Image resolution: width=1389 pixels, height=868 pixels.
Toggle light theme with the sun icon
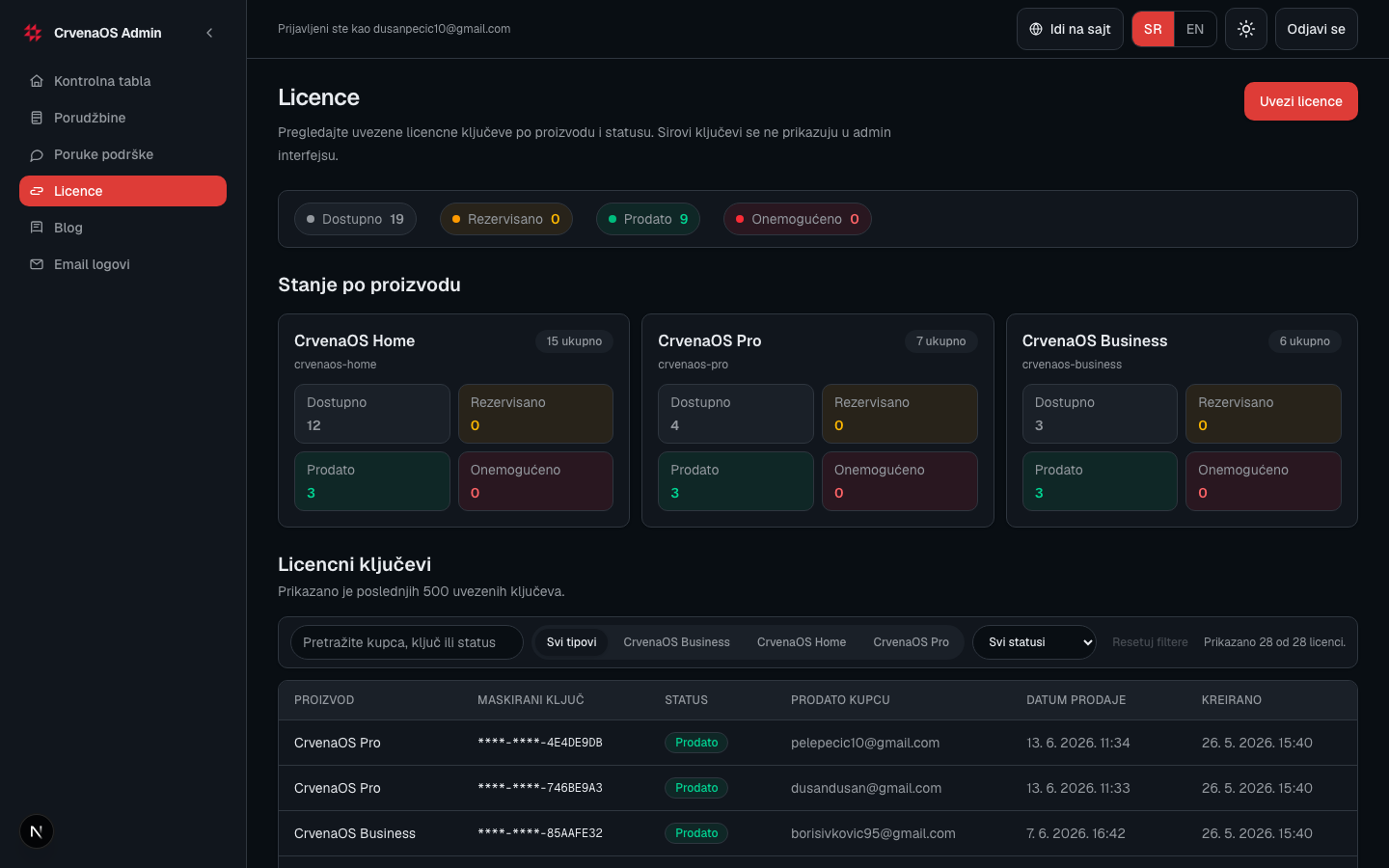(1246, 29)
